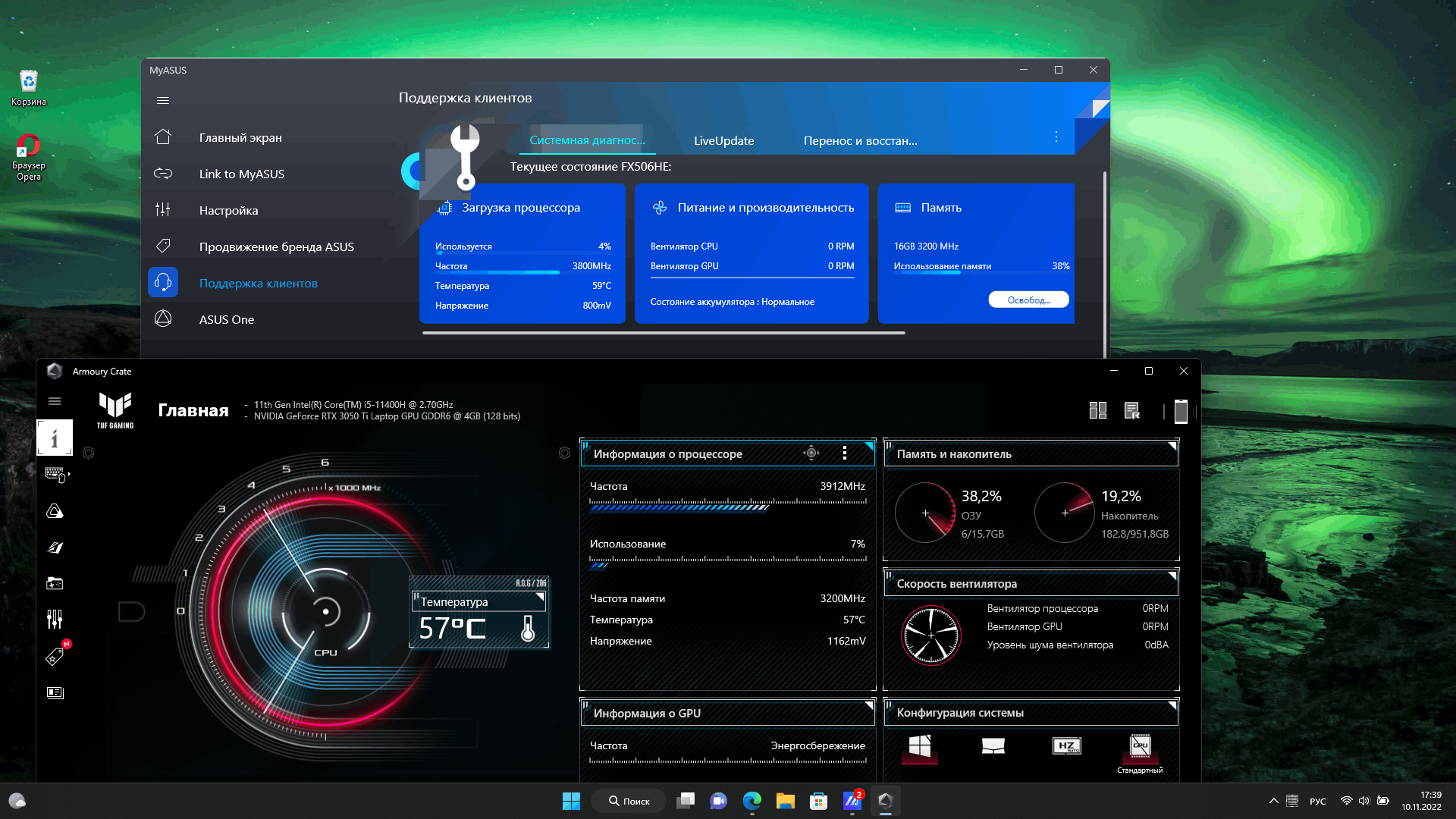The height and width of the screenshot is (819, 1456).
Task: Click the headset support icon in MyASUS
Action: (x=163, y=283)
